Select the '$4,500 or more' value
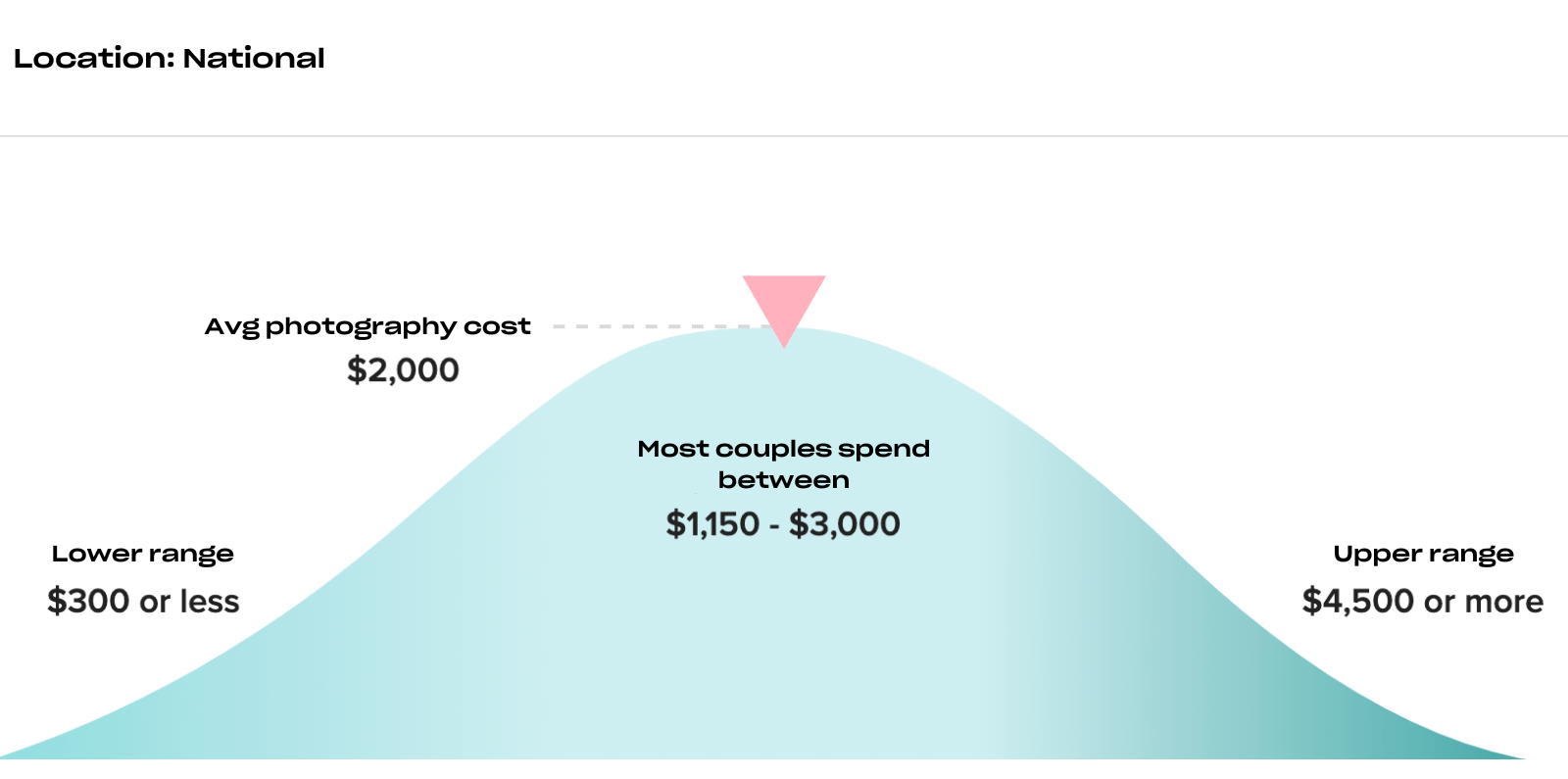 tap(1423, 601)
